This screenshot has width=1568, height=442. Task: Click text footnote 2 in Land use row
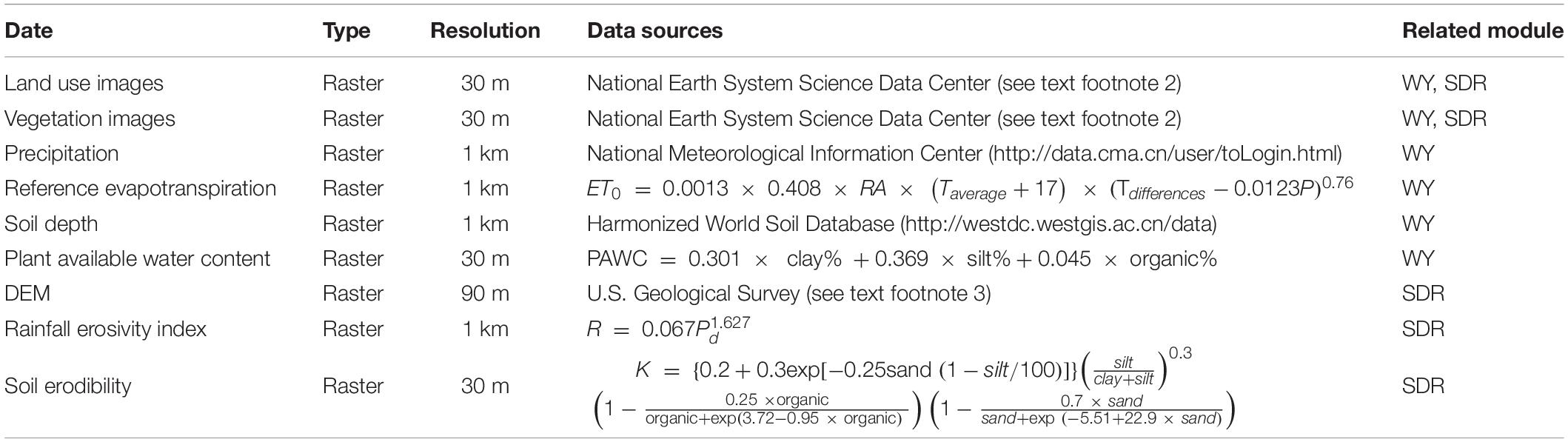pyautogui.click(x=1088, y=84)
